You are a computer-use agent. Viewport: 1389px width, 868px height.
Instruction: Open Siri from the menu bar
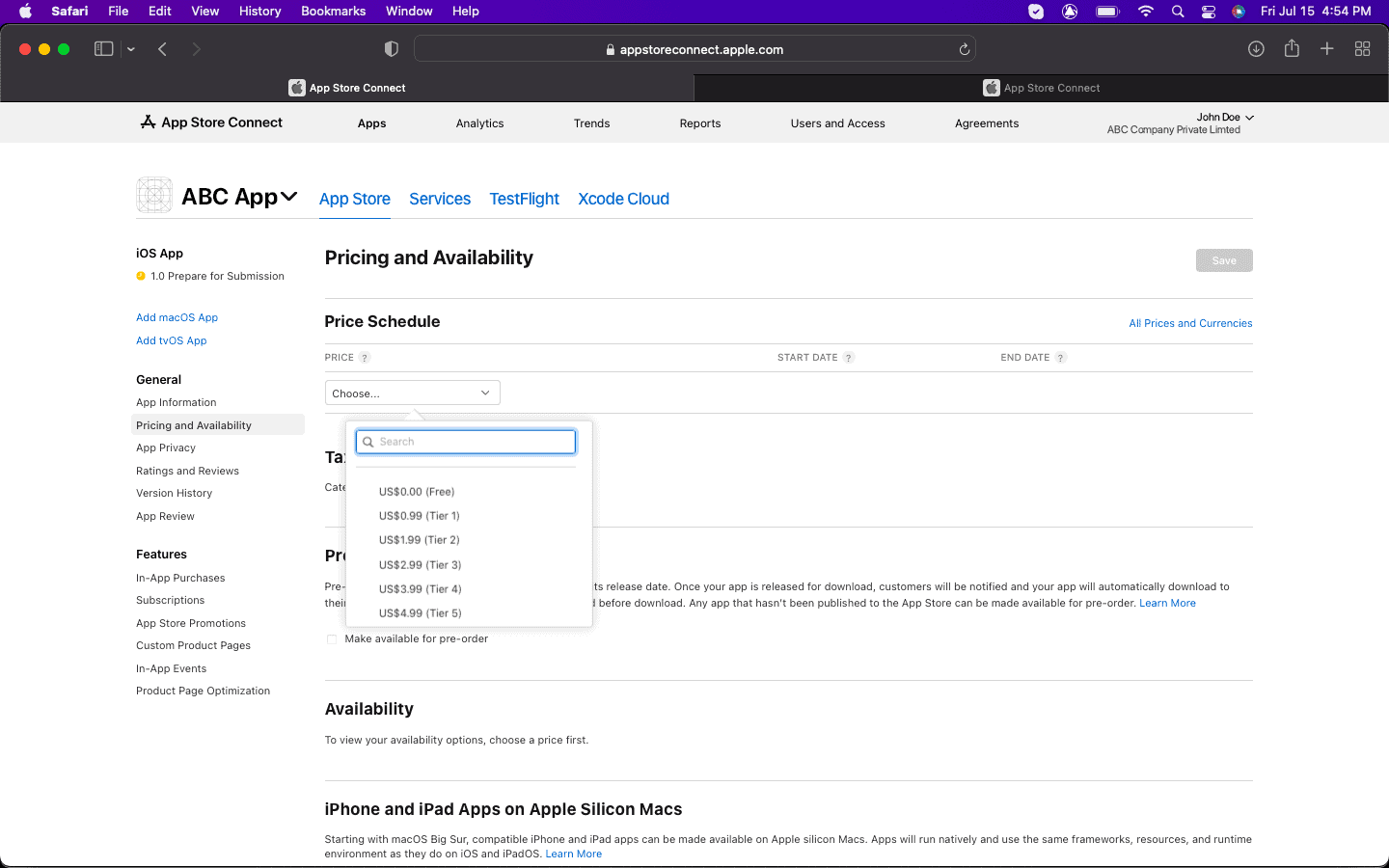1239,12
